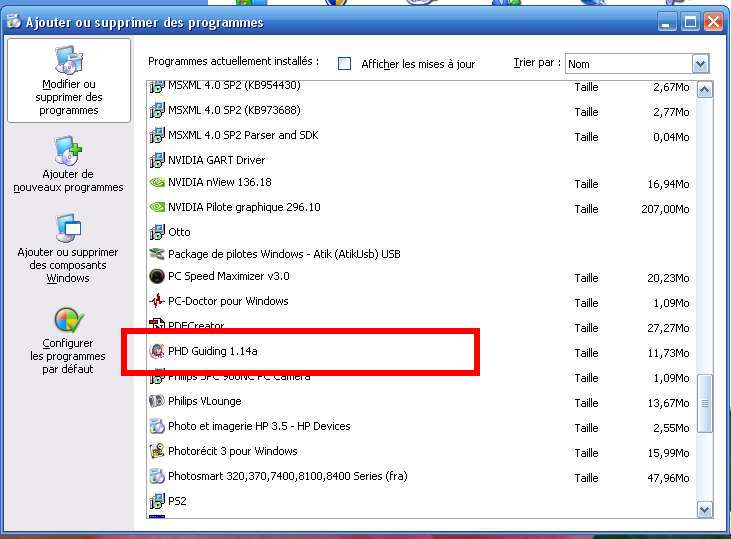Click the Photosmart Series (fra) icon
Image resolution: width=731 pixels, height=539 pixels.
click(x=157, y=476)
